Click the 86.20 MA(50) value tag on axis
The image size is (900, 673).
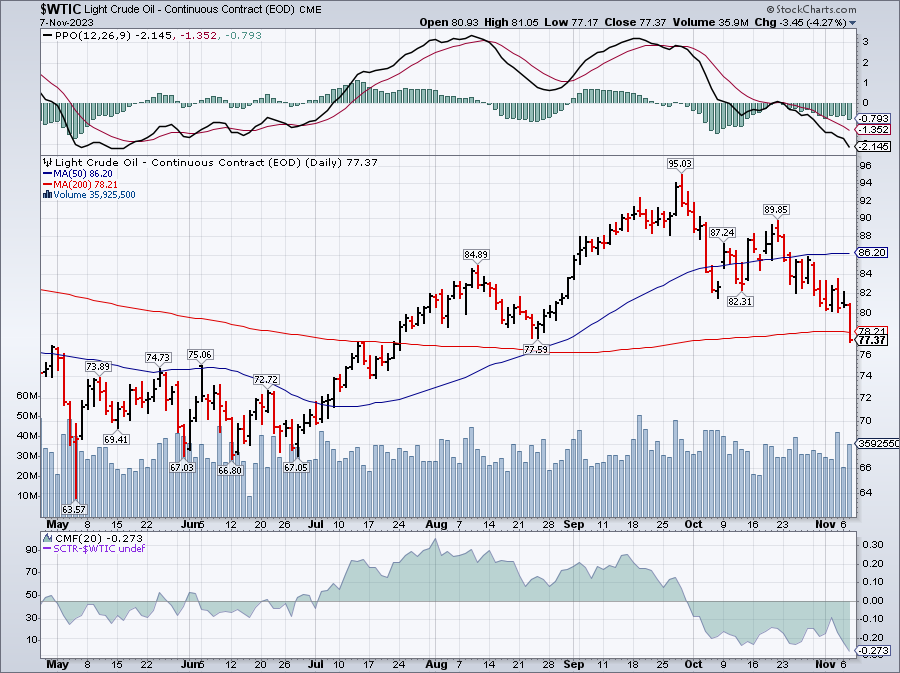pyautogui.click(x=874, y=253)
